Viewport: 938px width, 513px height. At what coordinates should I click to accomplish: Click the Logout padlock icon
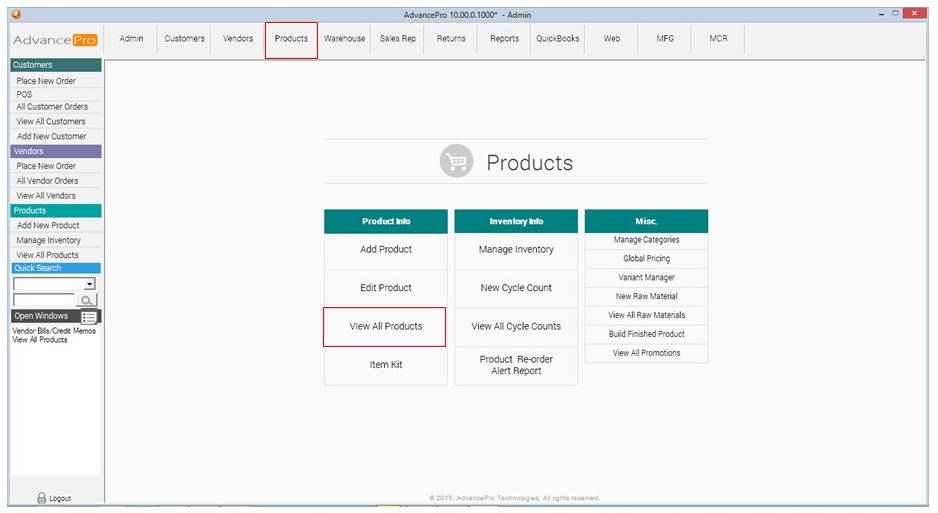click(x=42, y=498)
